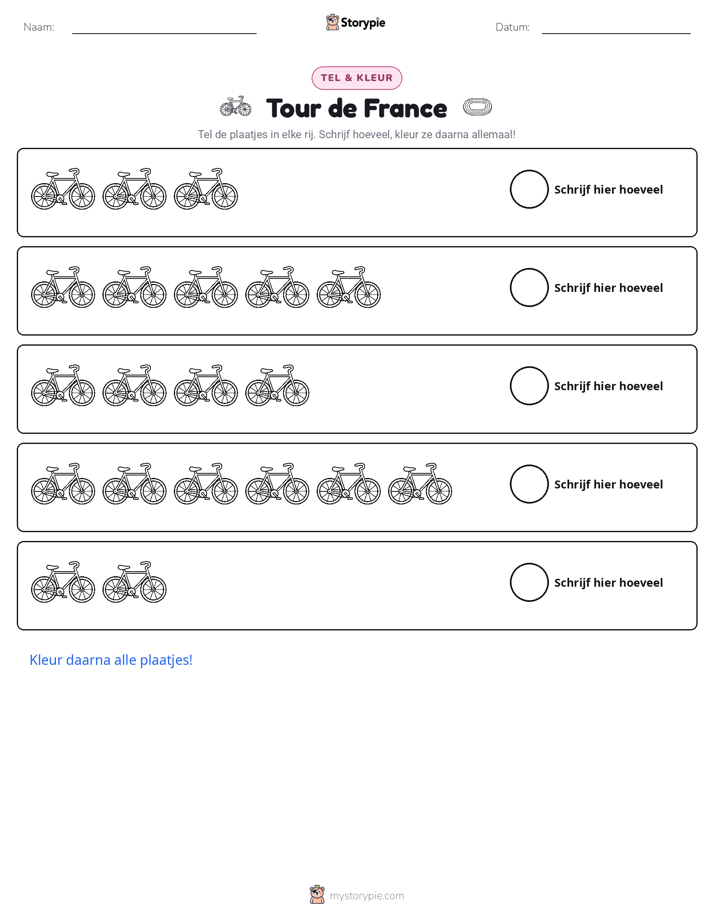Screen dimensions: 714x924
Task: Click the TEL & KLEUR badge
Action: [x=357, y=78]
